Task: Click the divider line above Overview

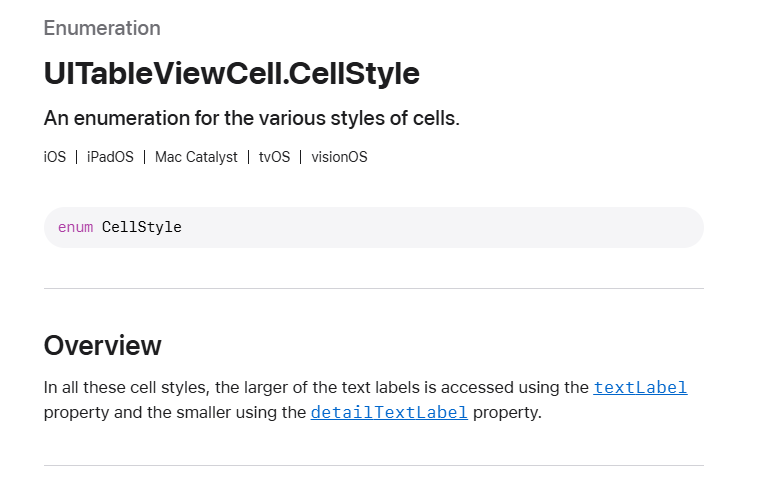Action: click(x=374, y=288)
